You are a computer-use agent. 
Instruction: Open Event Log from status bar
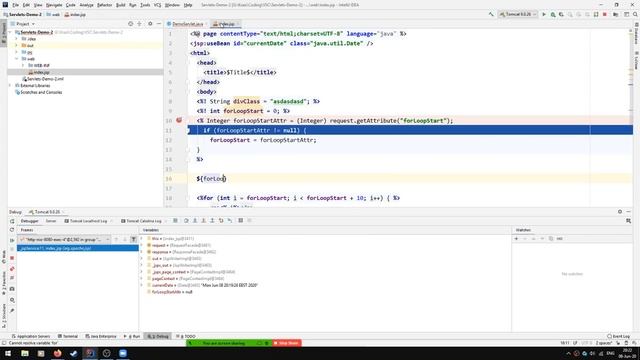coord(618,336)
